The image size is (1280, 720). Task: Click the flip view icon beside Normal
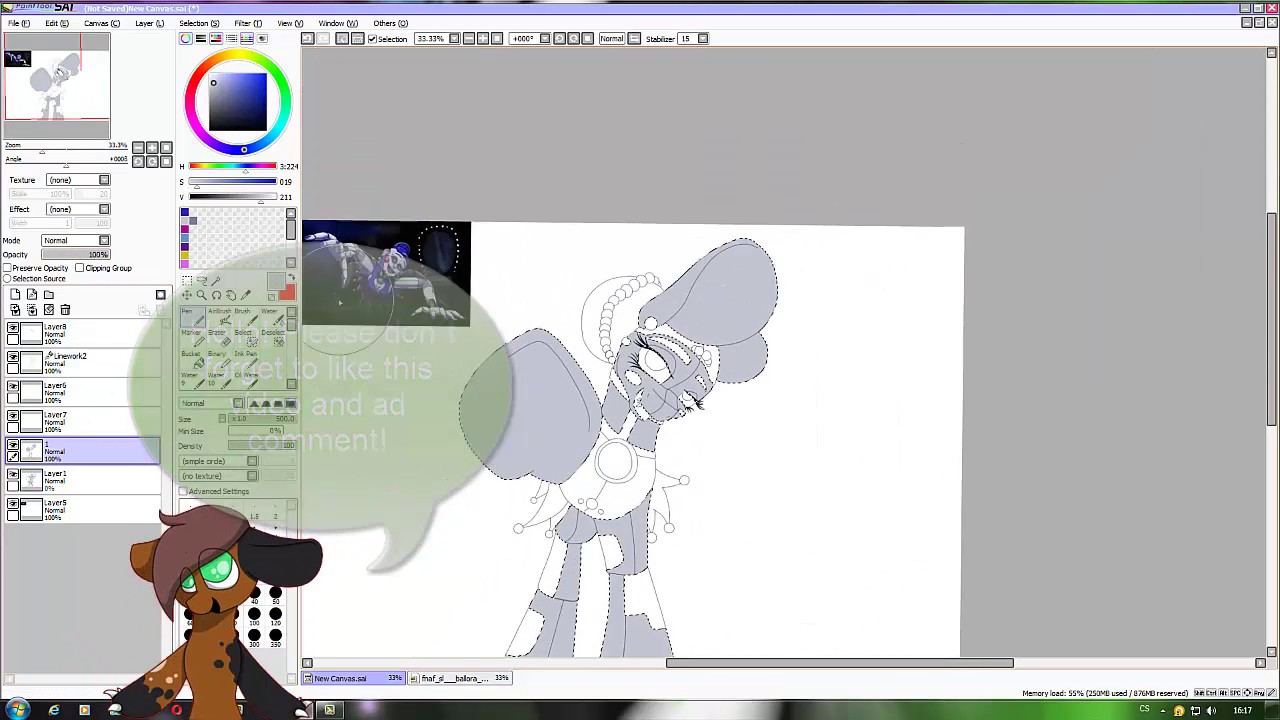click(x=634, y=38)
